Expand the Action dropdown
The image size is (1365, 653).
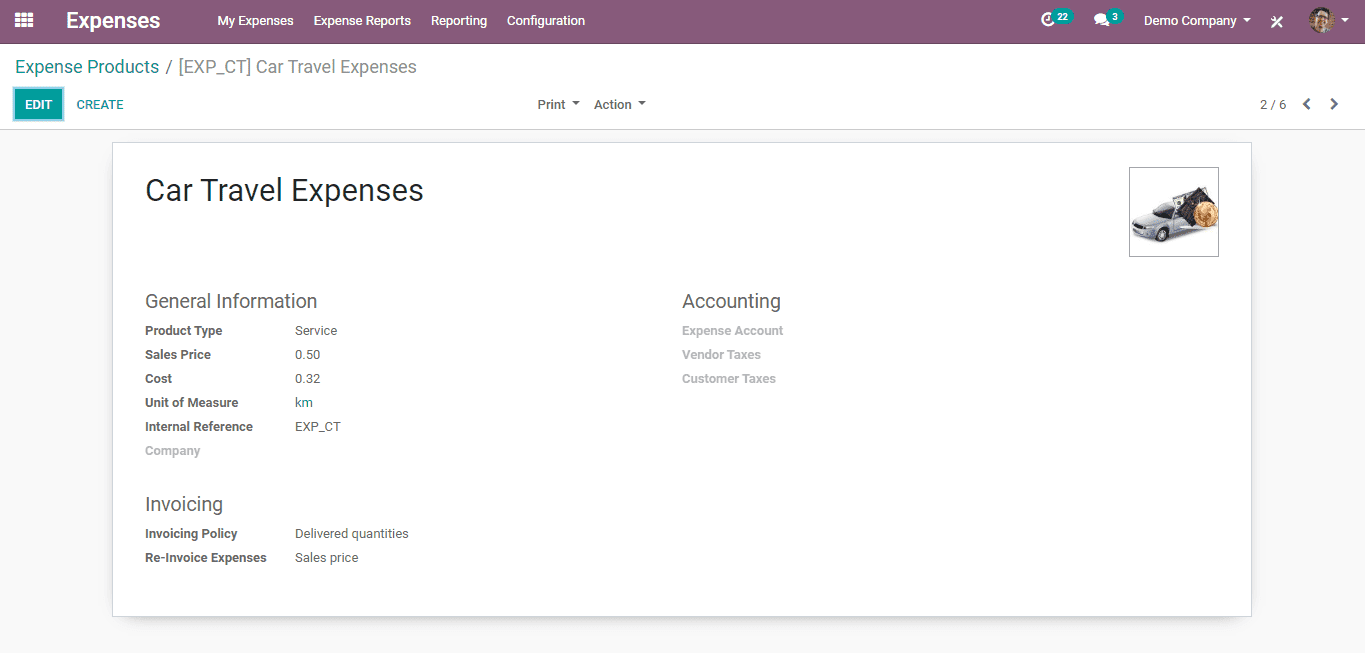coord(620,104)
